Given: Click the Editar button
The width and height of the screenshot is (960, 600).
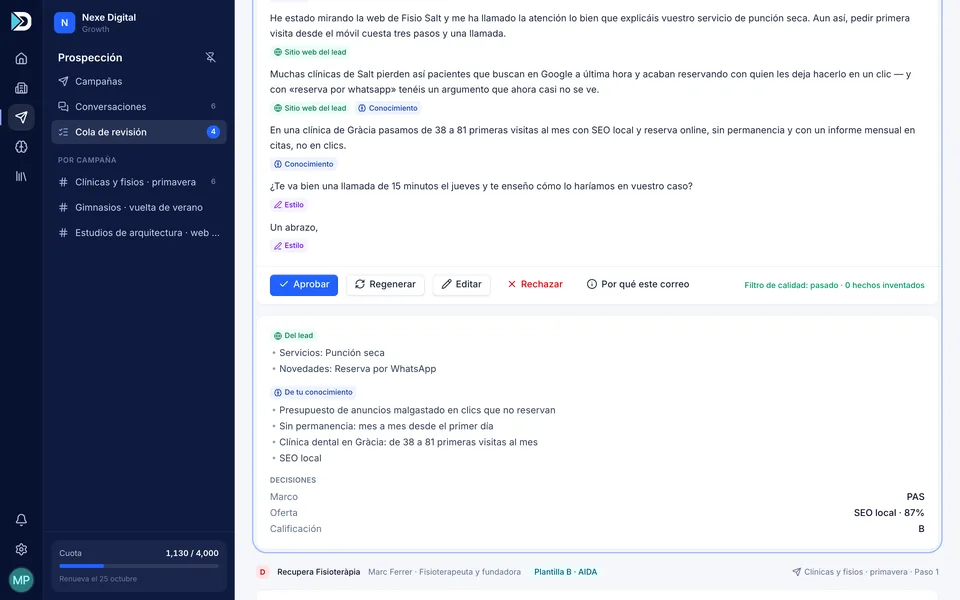Looking at the screenshot, I should tap(462, 285).
